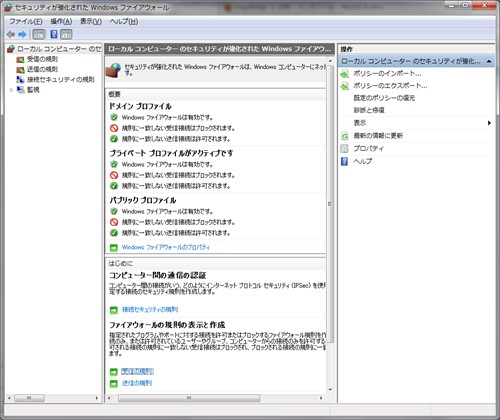Expand the 監視 node arrow

click(x=11, y=90)
